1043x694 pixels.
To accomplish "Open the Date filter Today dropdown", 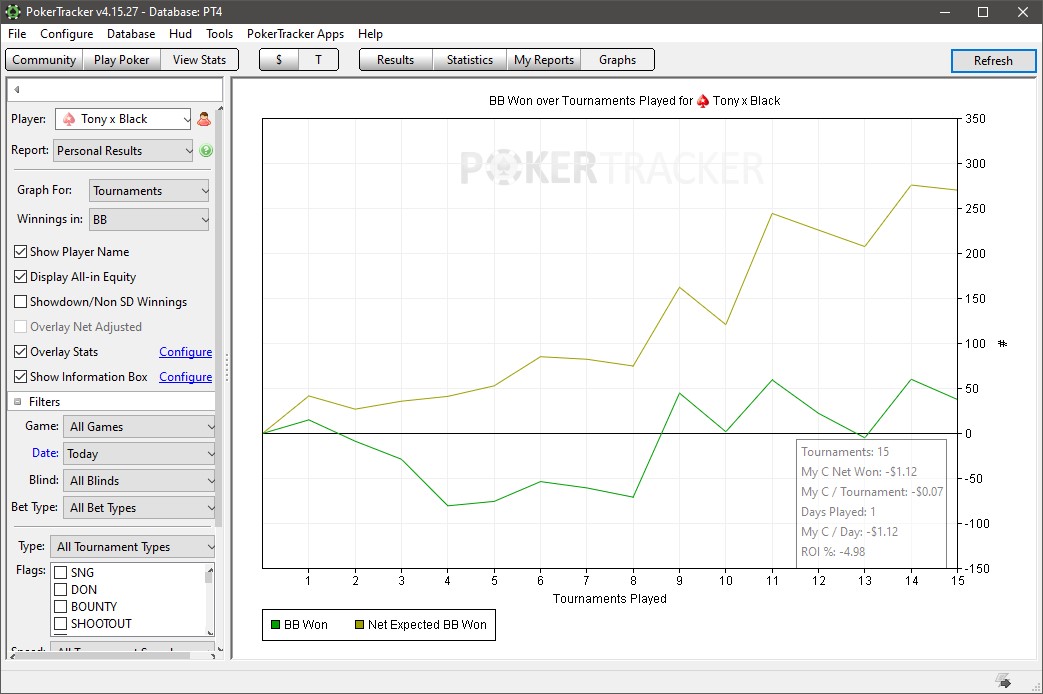I will point(140,454).
